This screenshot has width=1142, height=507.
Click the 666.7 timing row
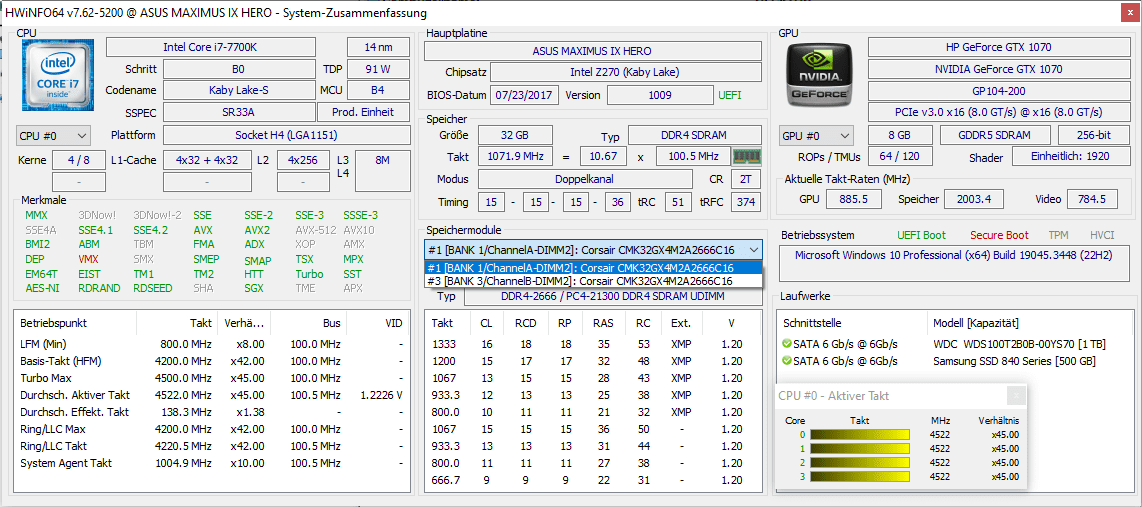click(x=593, y=480)
